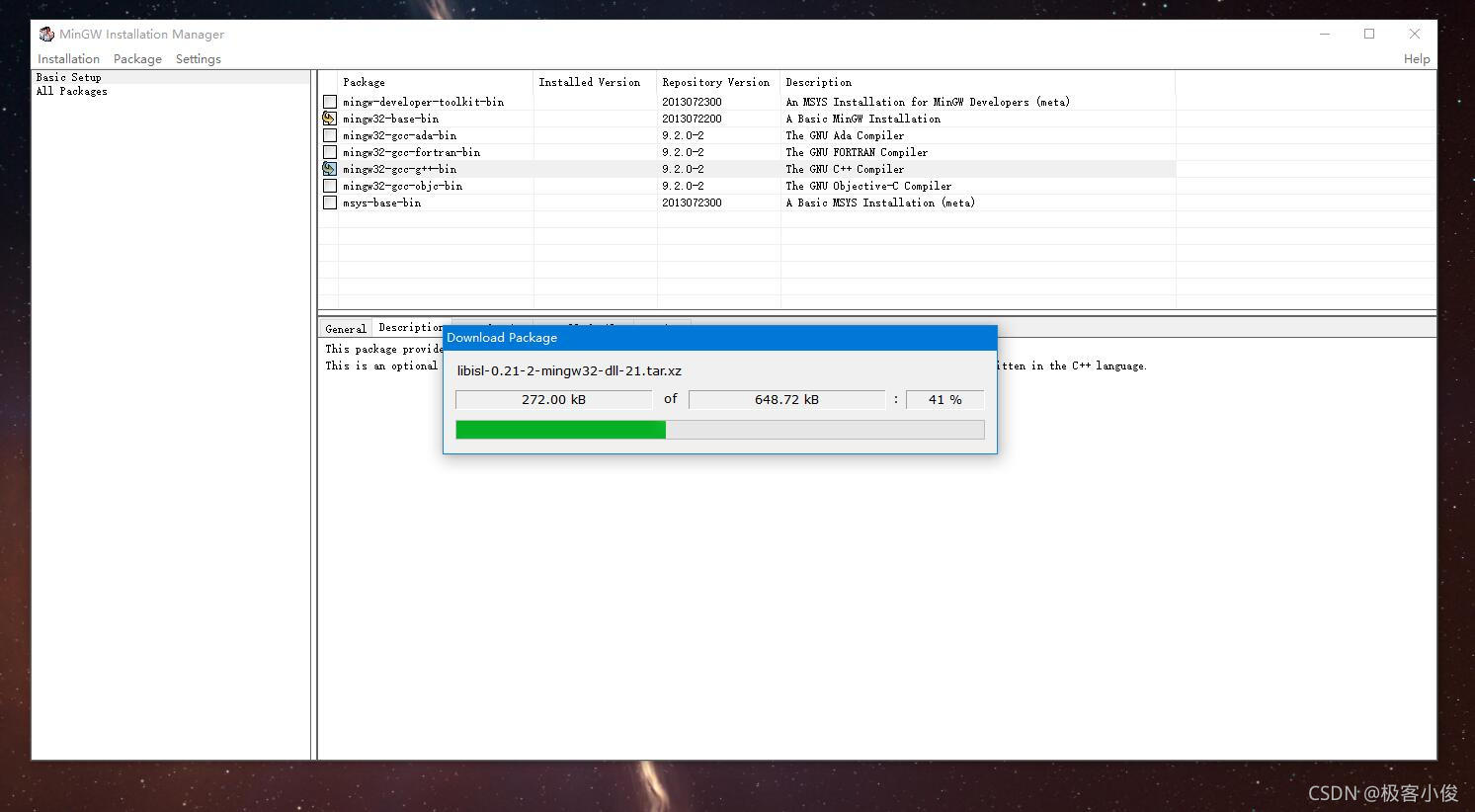Select Basic Setup in the left tree
Screen dimensions: 1475x812
click(69, 77)
